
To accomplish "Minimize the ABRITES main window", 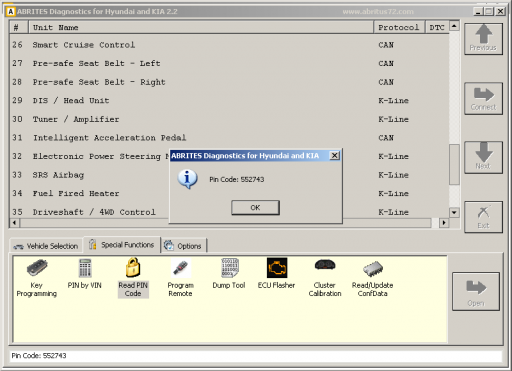I will tap(478, 11).
